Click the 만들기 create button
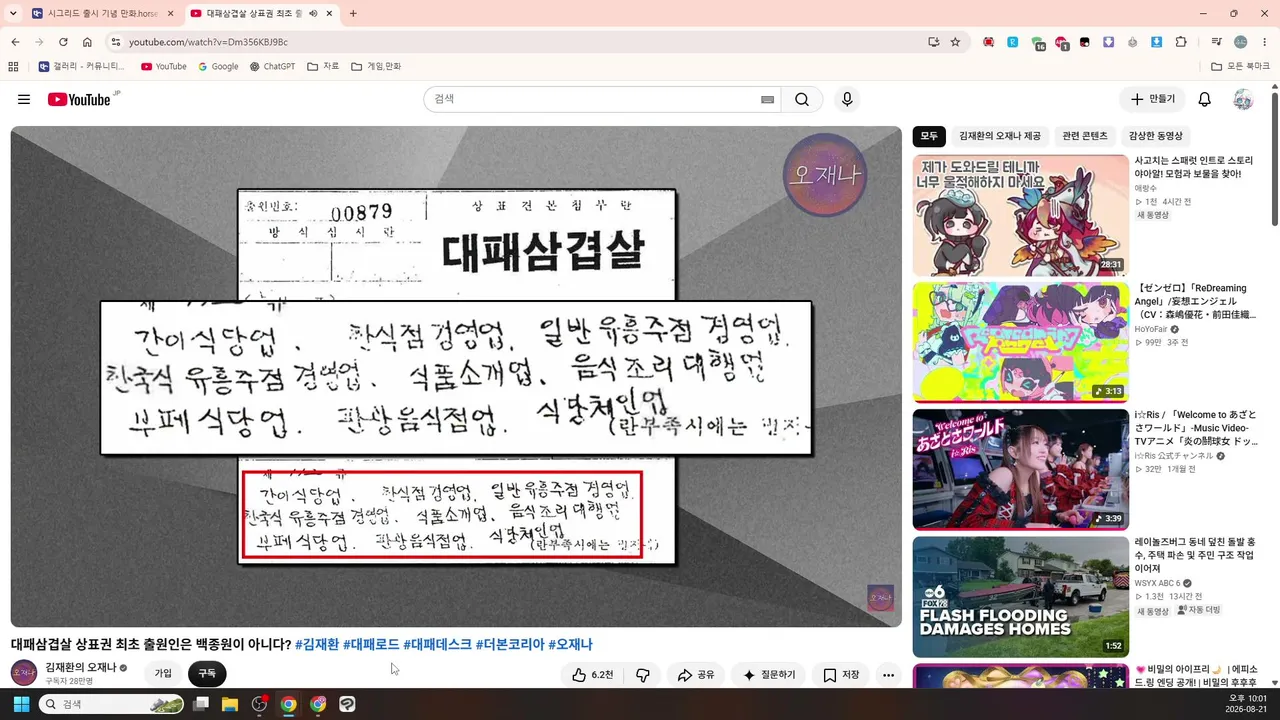This screenshot has height=720, width=1280. (1152, 99)
